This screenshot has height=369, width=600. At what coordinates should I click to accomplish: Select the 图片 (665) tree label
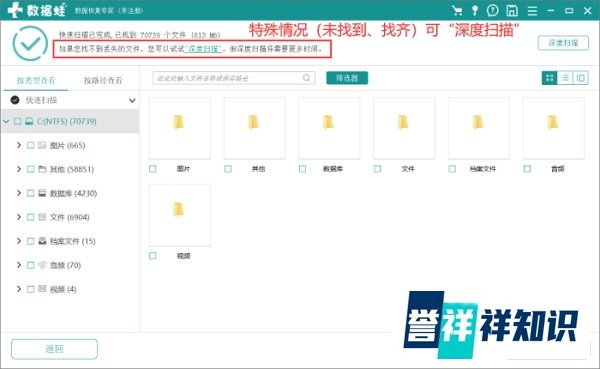pos(68,145)
